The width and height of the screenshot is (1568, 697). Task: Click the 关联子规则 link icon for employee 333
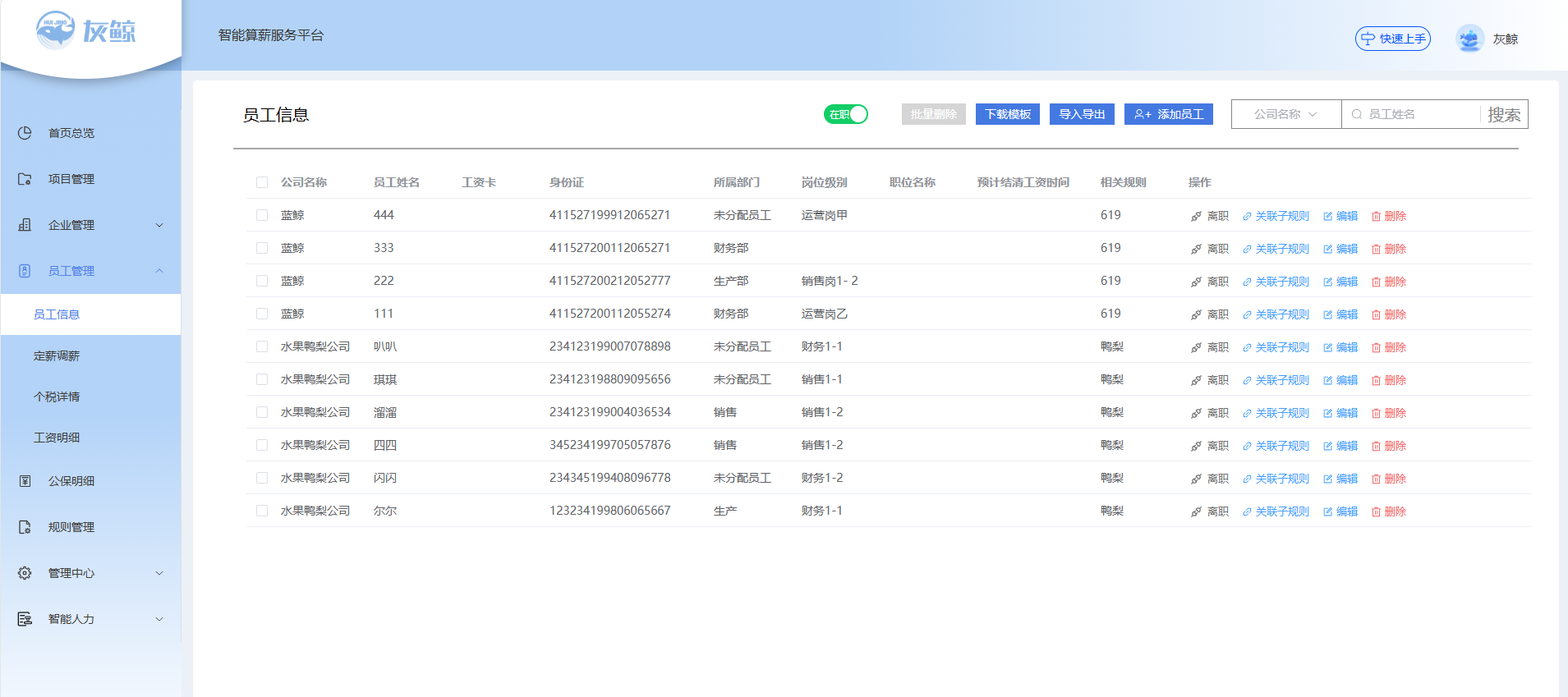pos(1247,250)
